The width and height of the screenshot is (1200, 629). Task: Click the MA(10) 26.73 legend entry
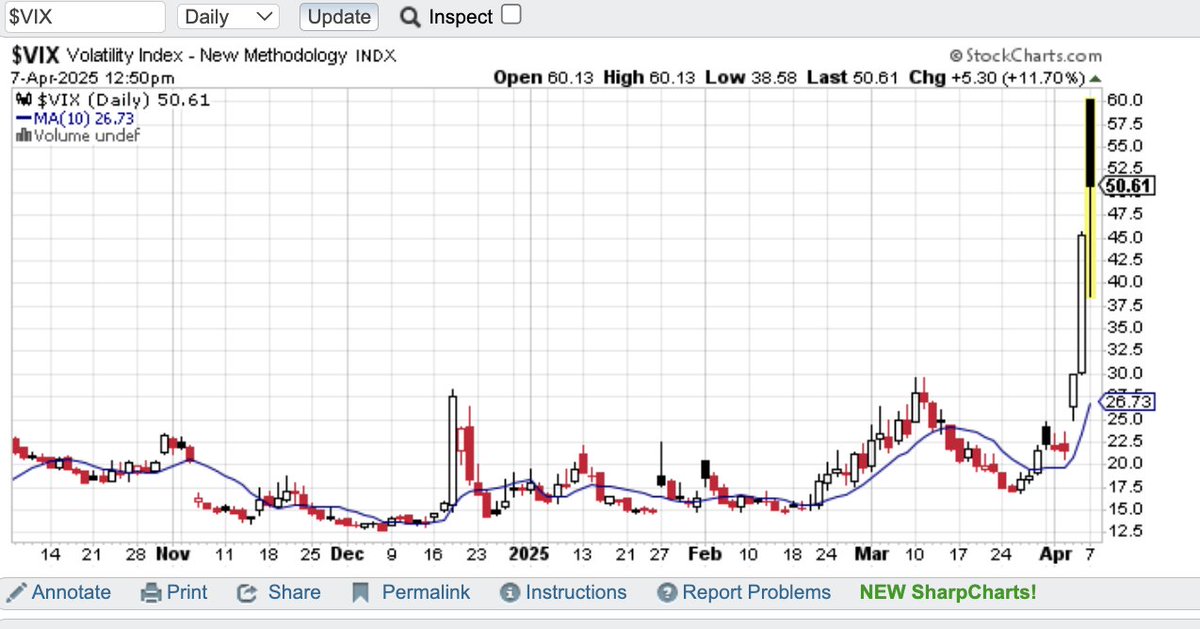coord(75,118)
